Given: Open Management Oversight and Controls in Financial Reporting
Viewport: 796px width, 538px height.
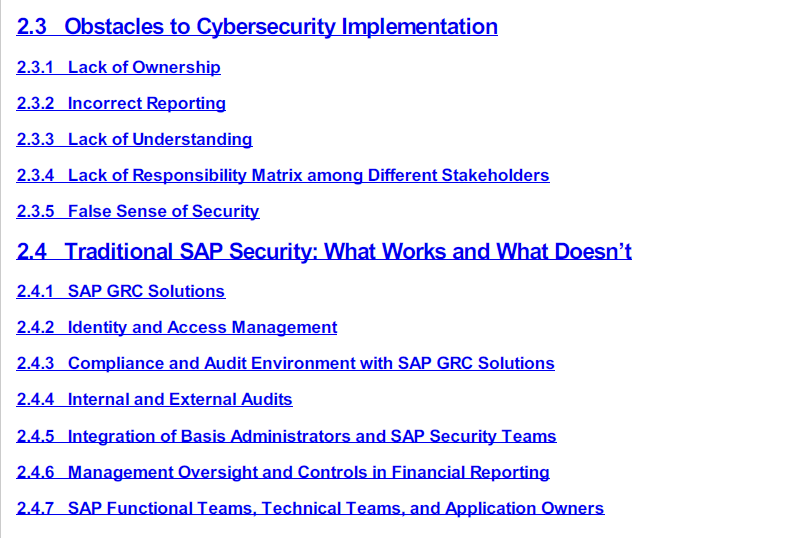Looking at the screenshot, I should click(x=308, y=472).
